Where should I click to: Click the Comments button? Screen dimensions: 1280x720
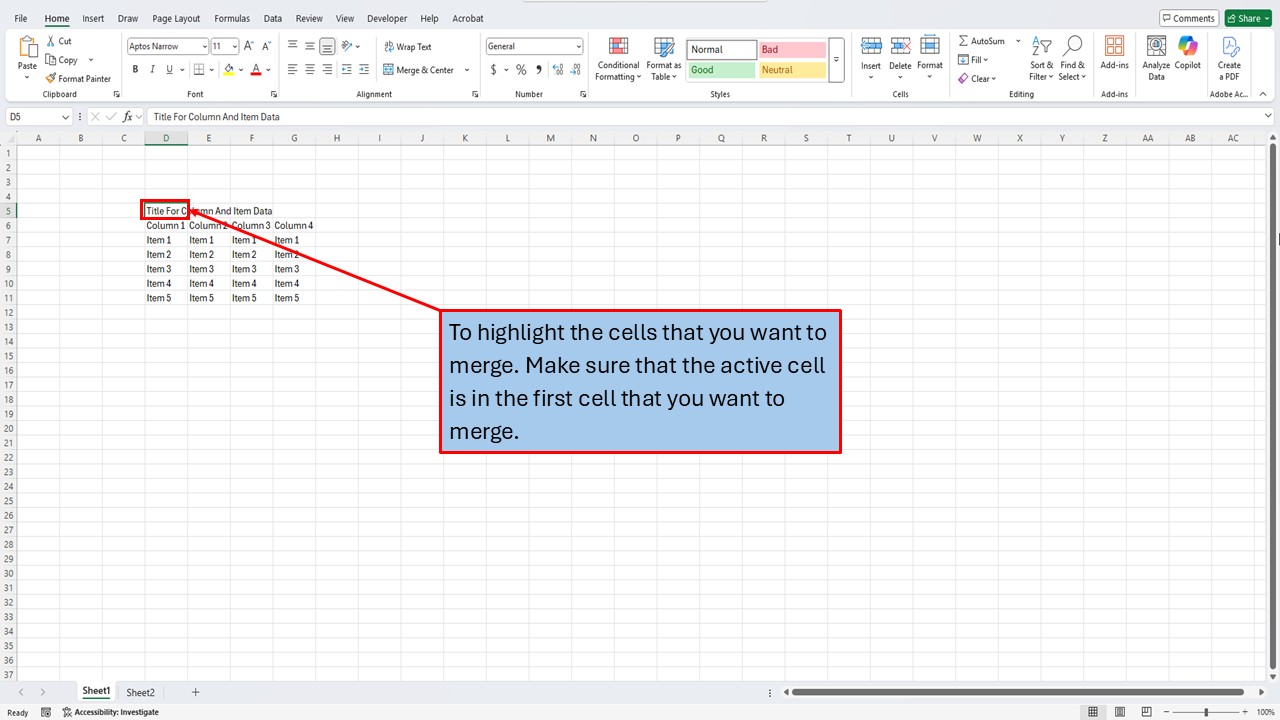pyautogui.click(x=1188, y=17)
